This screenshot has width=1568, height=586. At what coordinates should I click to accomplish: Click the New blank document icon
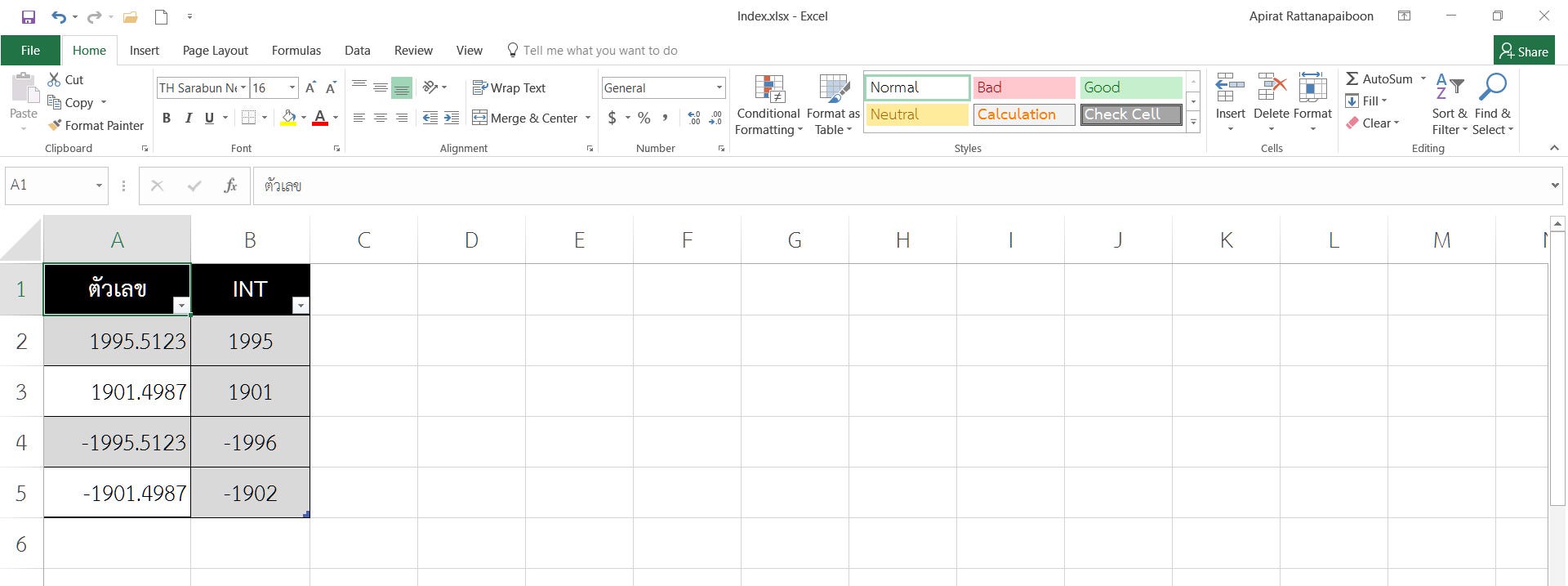tap(161, 16)
